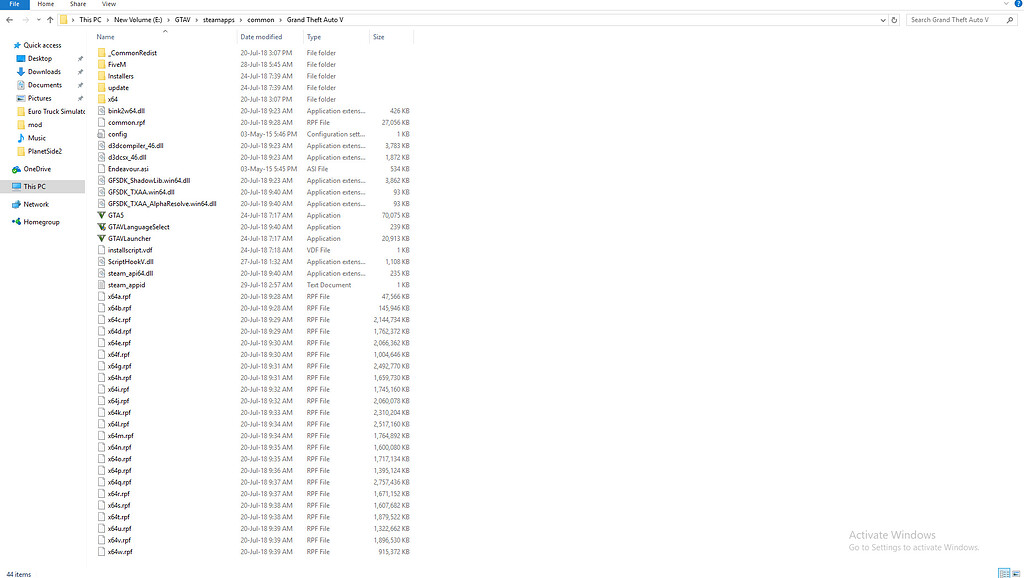Open the File menu
The height and width of the screenshot is (578, 1024).
[x=14, y=4]
